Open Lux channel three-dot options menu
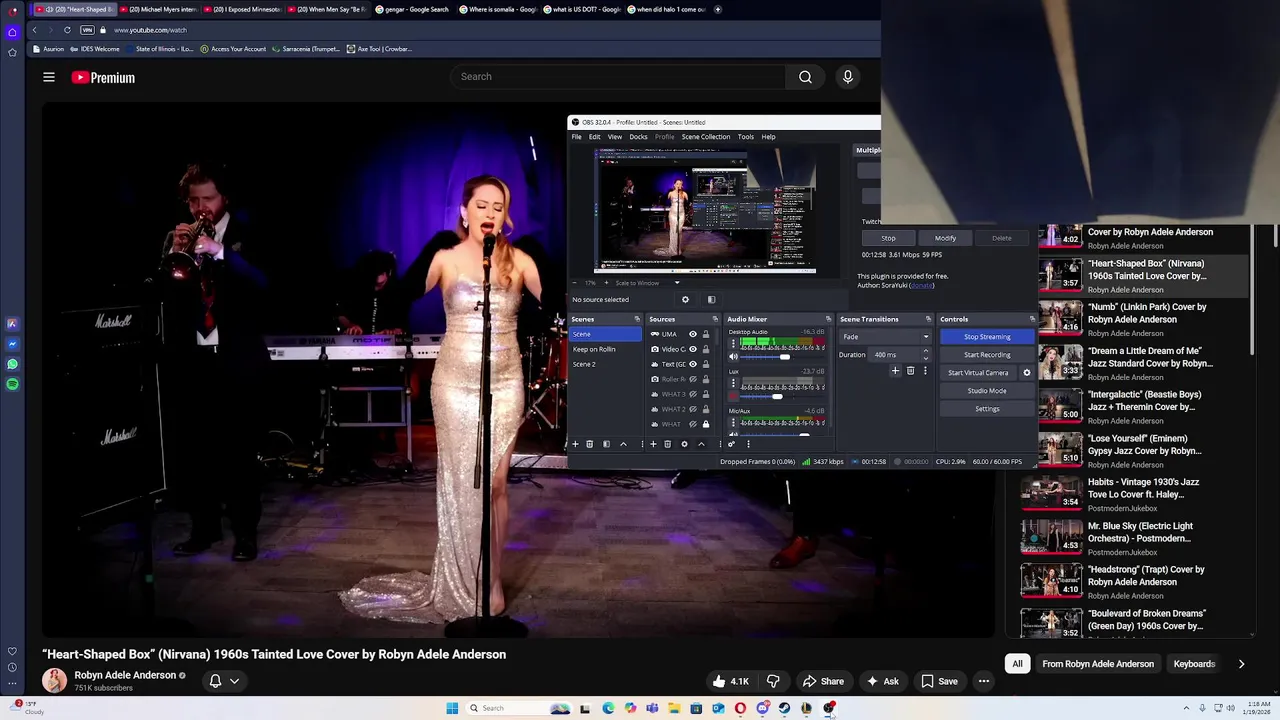This screenshot has width=1280, height=720. [733, 382]
